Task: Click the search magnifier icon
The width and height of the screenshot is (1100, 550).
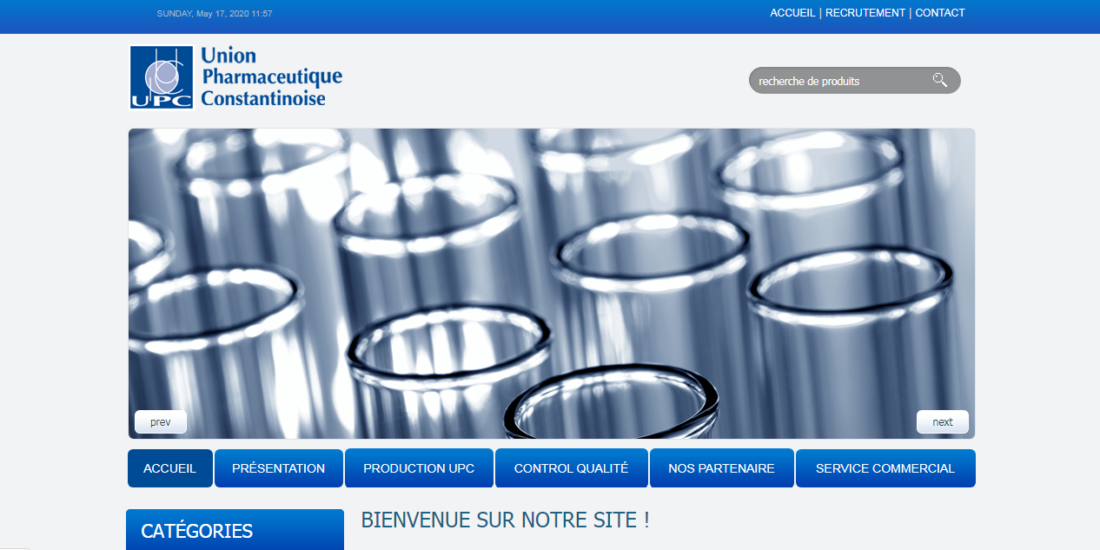Action: 939,80
